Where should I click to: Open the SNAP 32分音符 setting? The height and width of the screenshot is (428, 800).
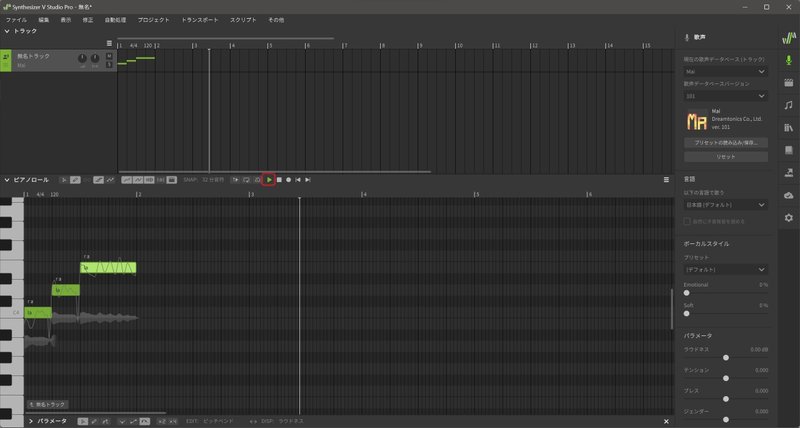204,180
